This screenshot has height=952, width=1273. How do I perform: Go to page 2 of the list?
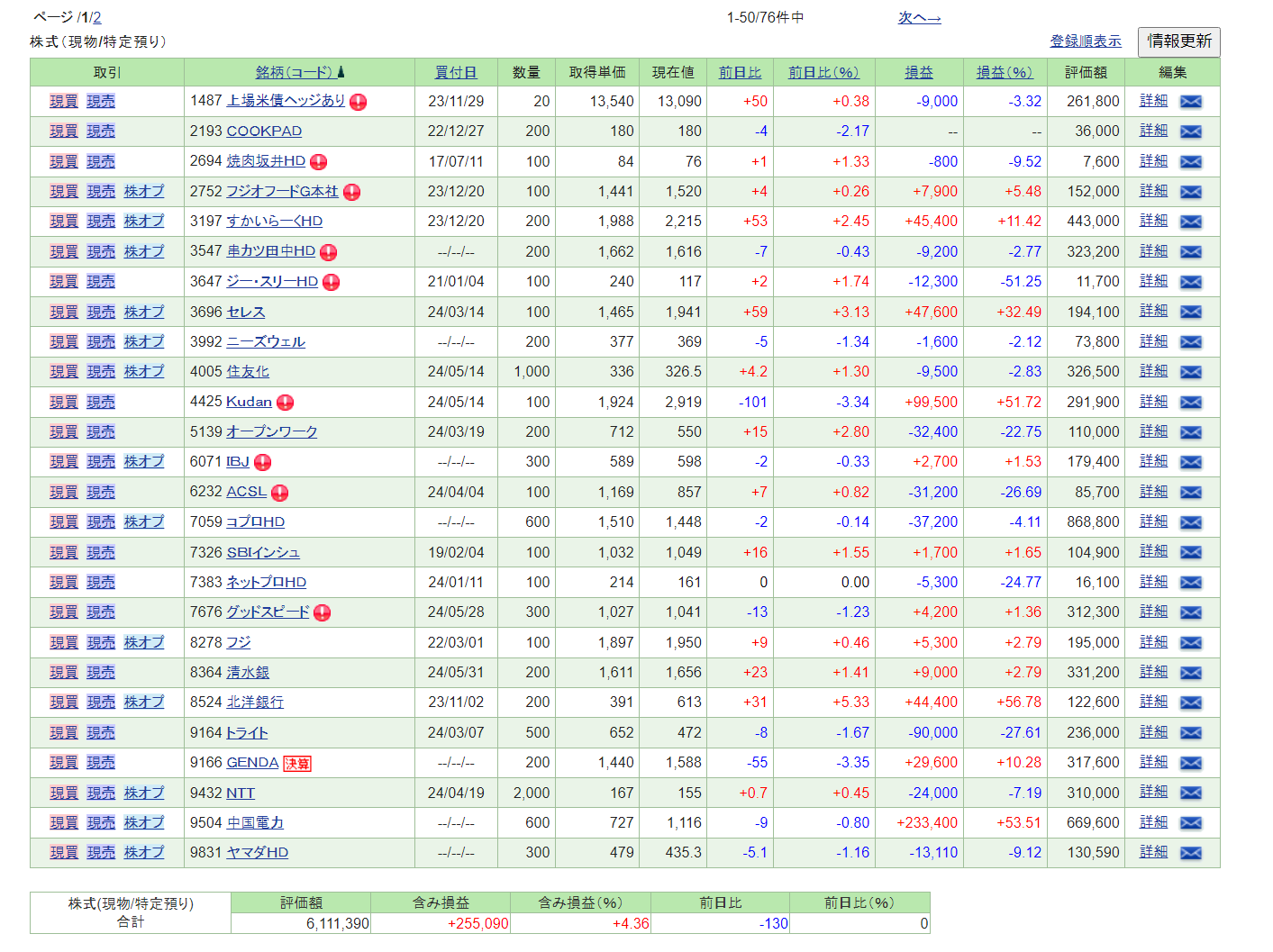tap(97, 18)
